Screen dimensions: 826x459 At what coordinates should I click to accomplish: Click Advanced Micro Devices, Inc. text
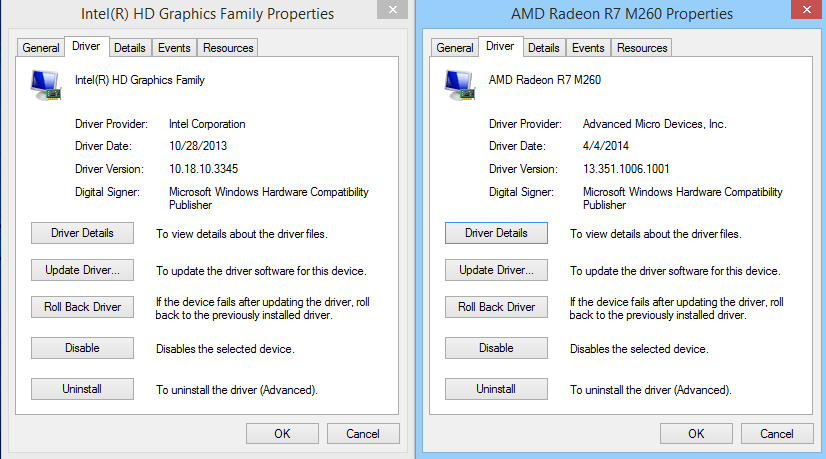[x=655, y=124]
